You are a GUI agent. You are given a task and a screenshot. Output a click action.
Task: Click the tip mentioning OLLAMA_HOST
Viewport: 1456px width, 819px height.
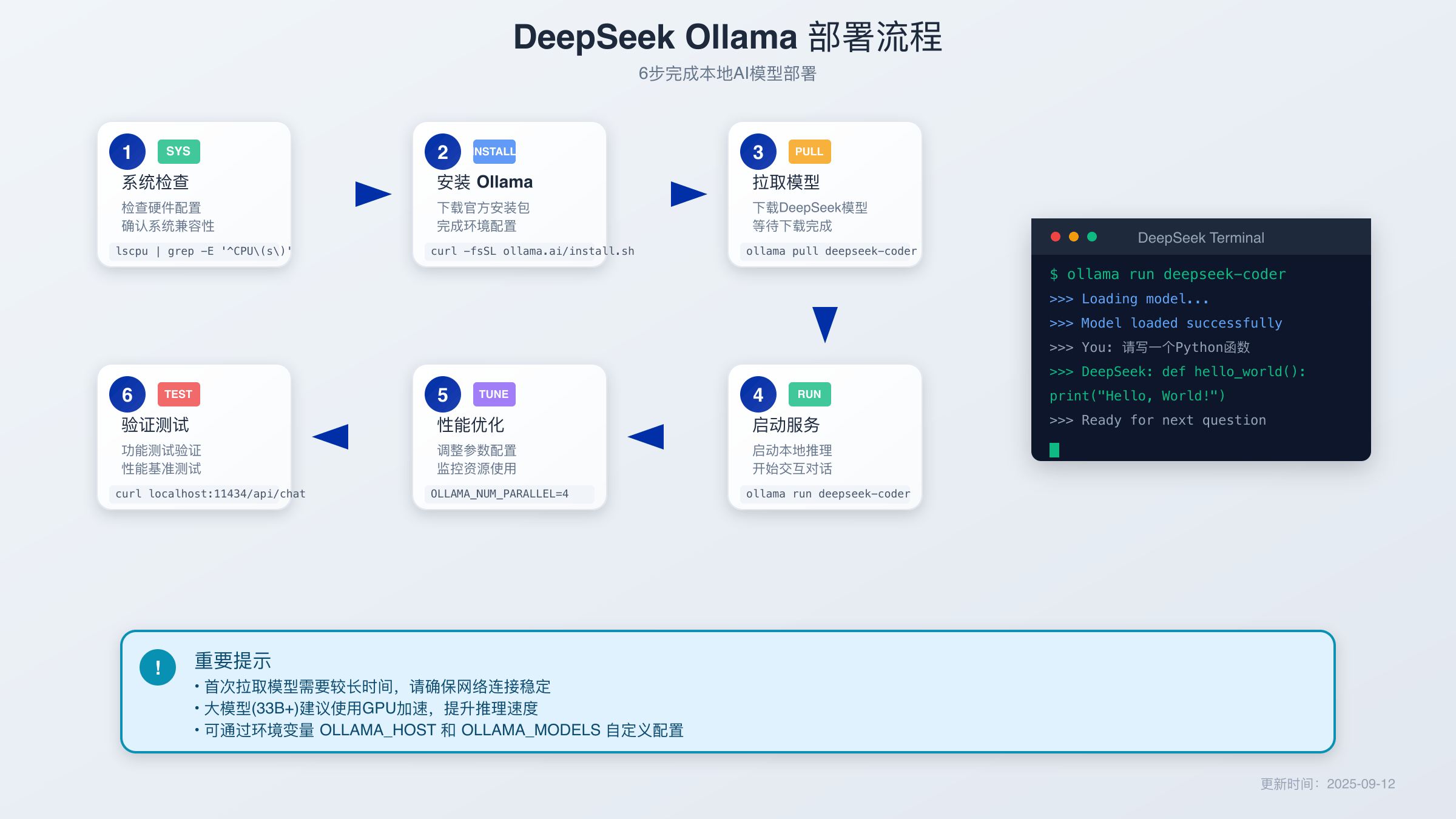pyautogui.click(x=439, y=730)
